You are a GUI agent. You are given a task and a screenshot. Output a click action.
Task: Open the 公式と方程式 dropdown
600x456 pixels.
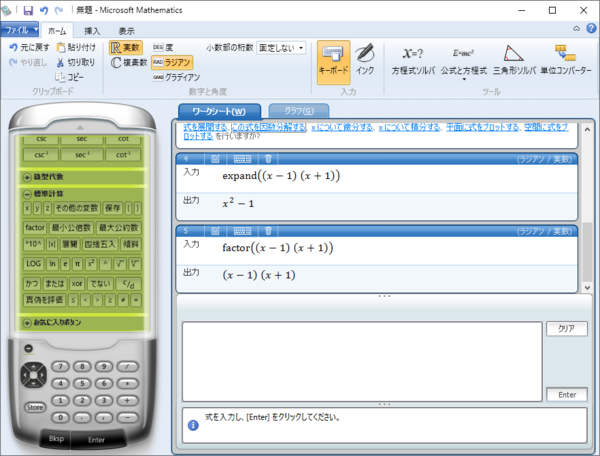coord(464,63)
